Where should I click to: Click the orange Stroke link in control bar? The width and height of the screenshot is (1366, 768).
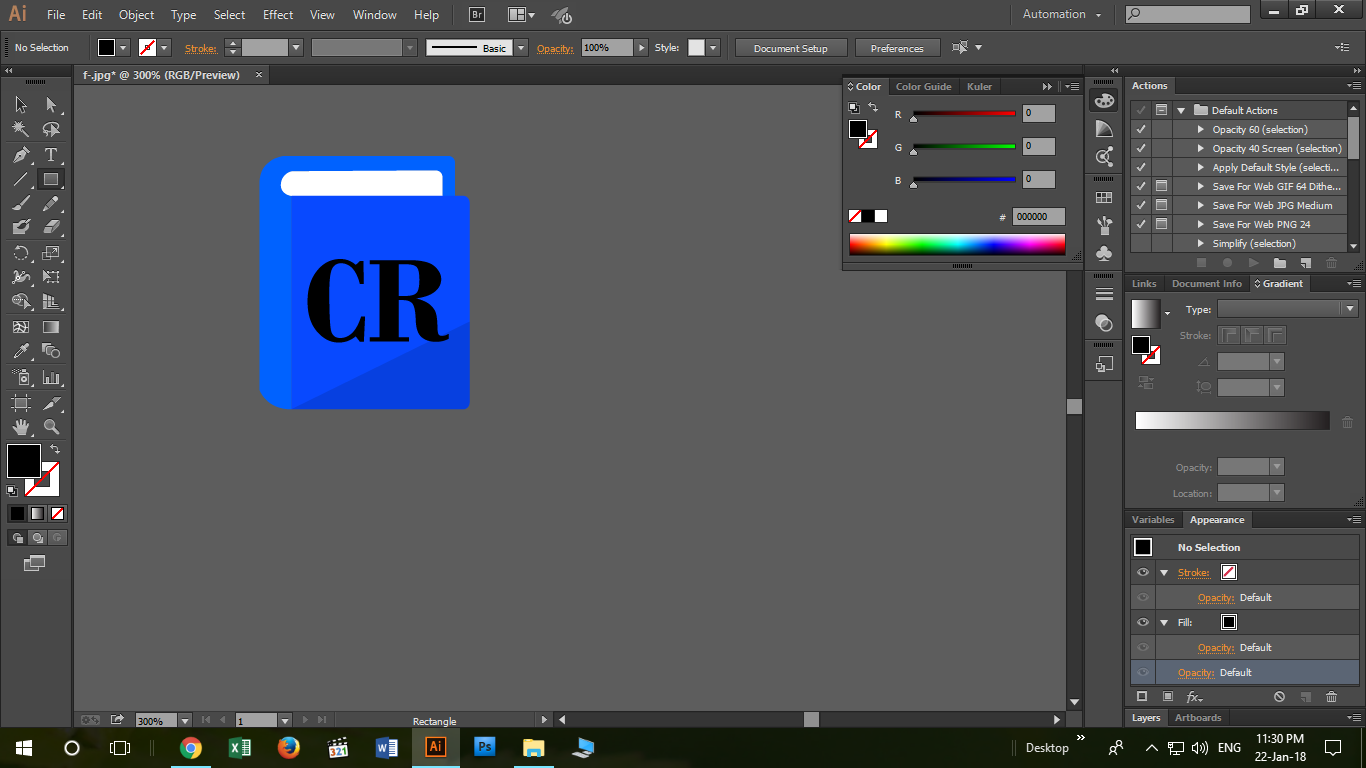pyautogui.click(x=200, y=48)
